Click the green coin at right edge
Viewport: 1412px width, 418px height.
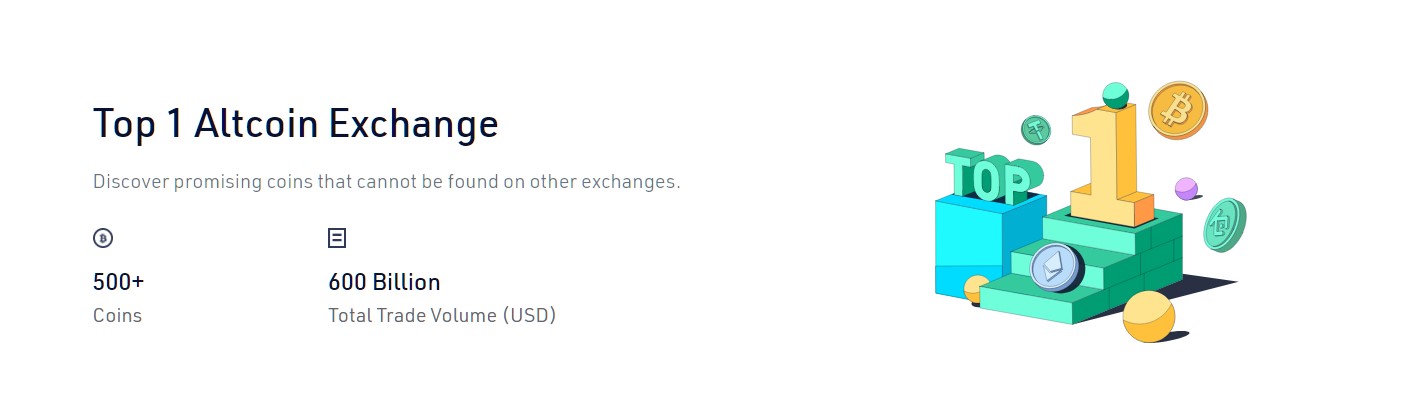1225,225
